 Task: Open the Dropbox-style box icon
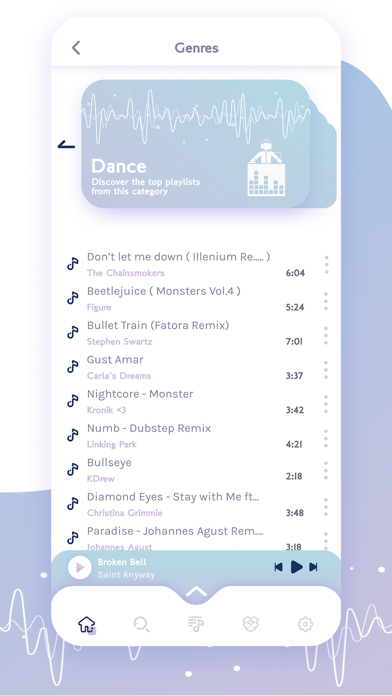251,624
